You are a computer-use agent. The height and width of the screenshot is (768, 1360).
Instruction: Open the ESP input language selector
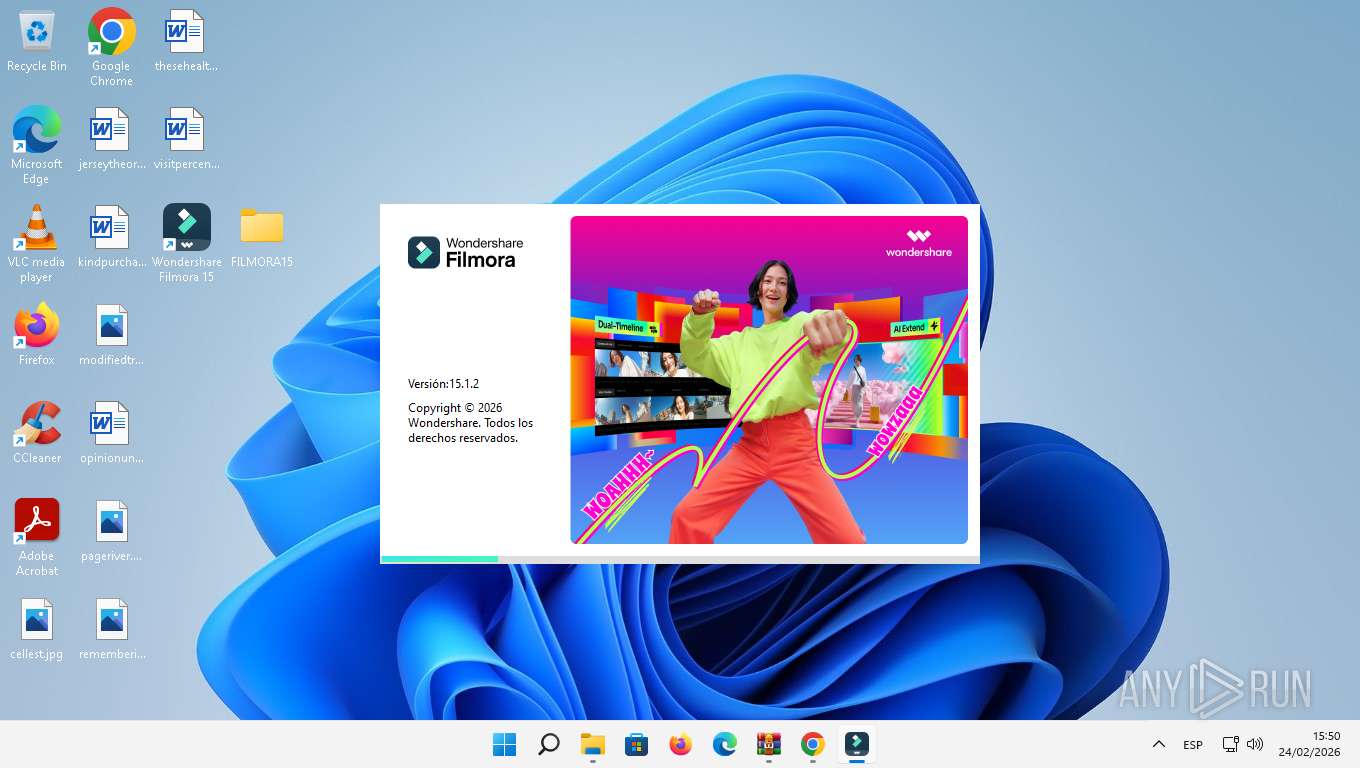tap(1193, 744)
